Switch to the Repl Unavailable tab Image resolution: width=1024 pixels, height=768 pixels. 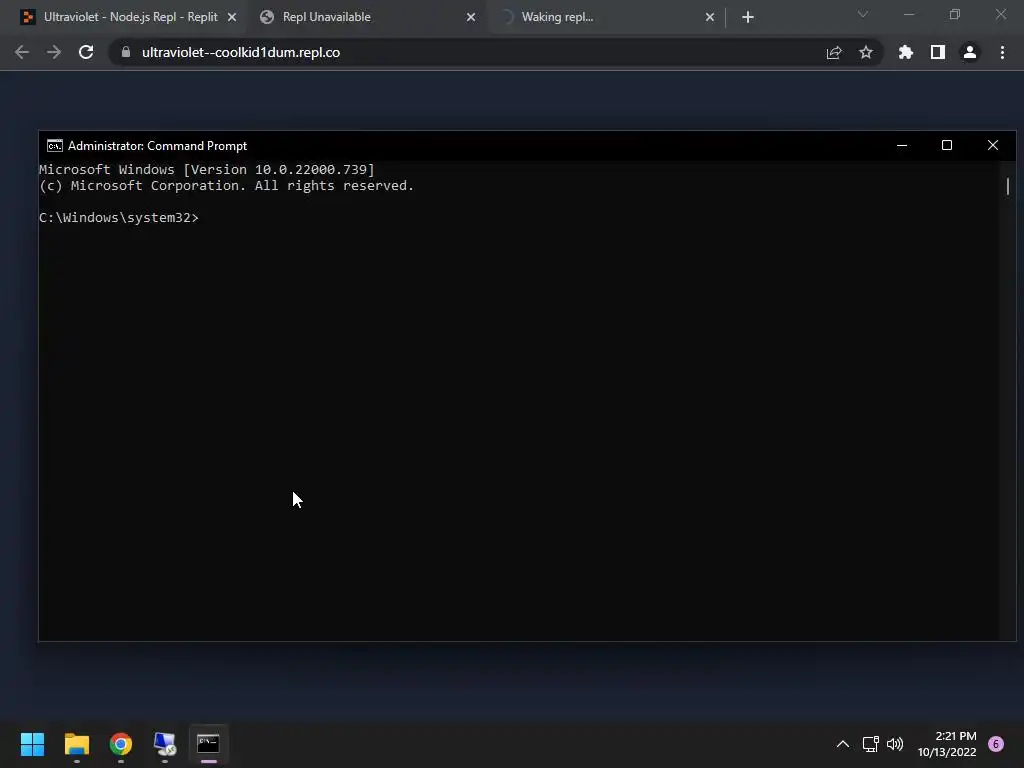[369, 17]
